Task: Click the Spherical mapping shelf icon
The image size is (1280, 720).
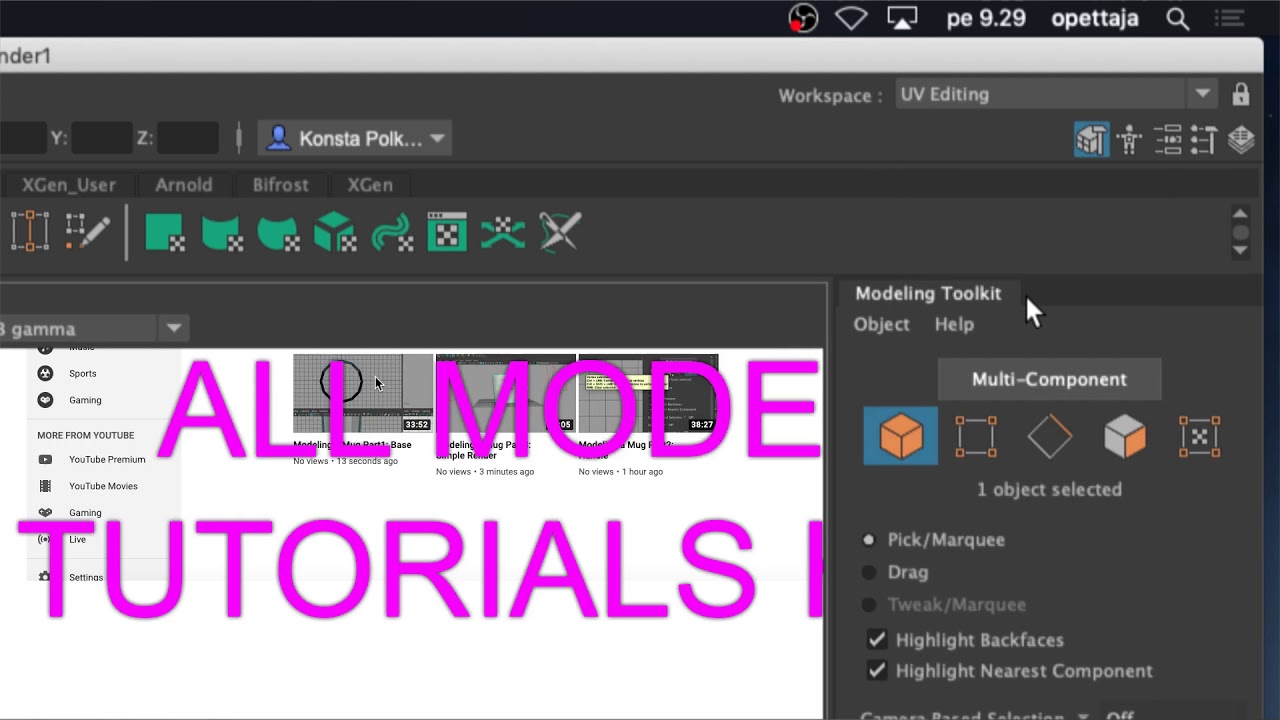Action: pos(278,232)
